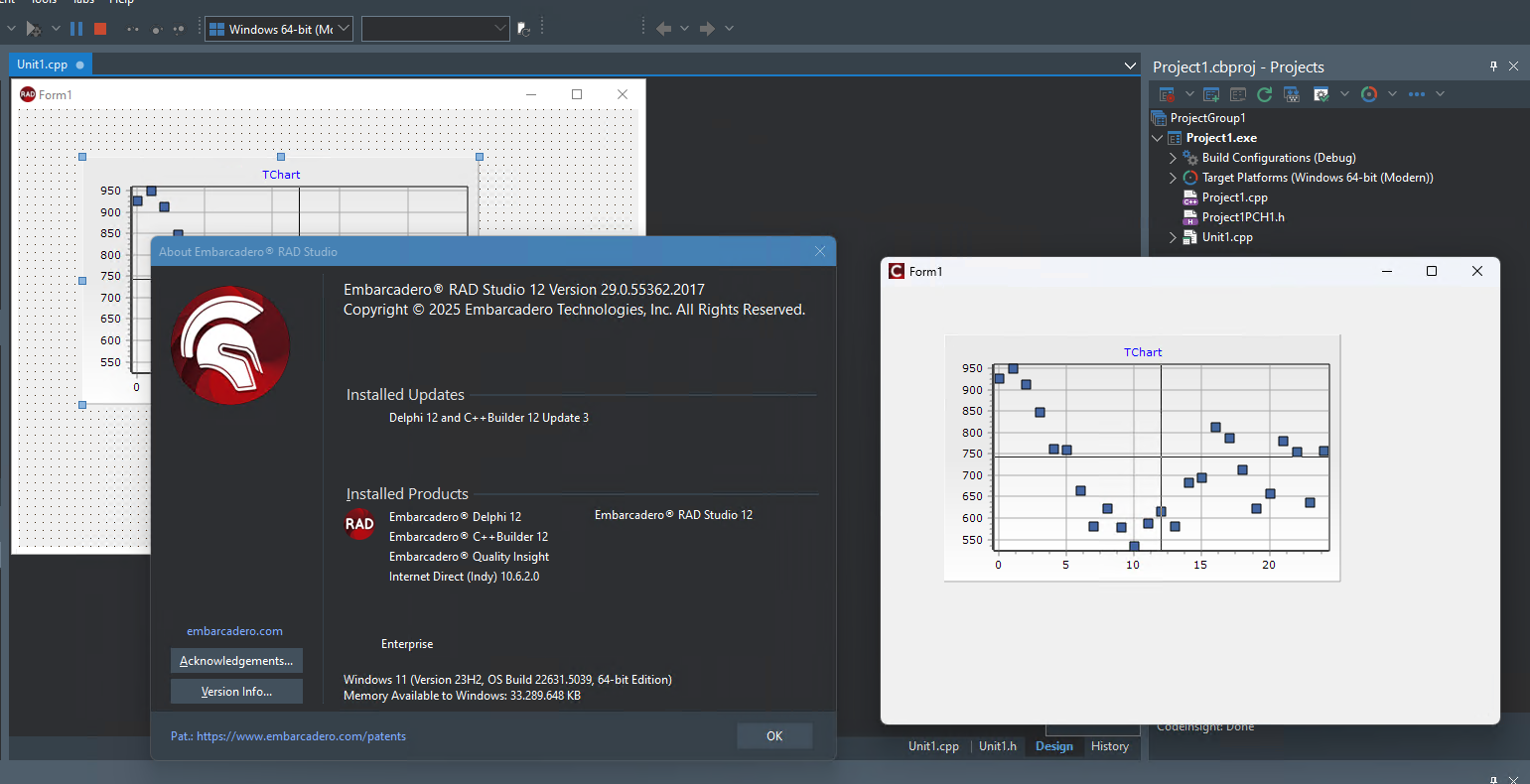
Task: Open the Back arrow history dropdown
Action: click(685, 29)
